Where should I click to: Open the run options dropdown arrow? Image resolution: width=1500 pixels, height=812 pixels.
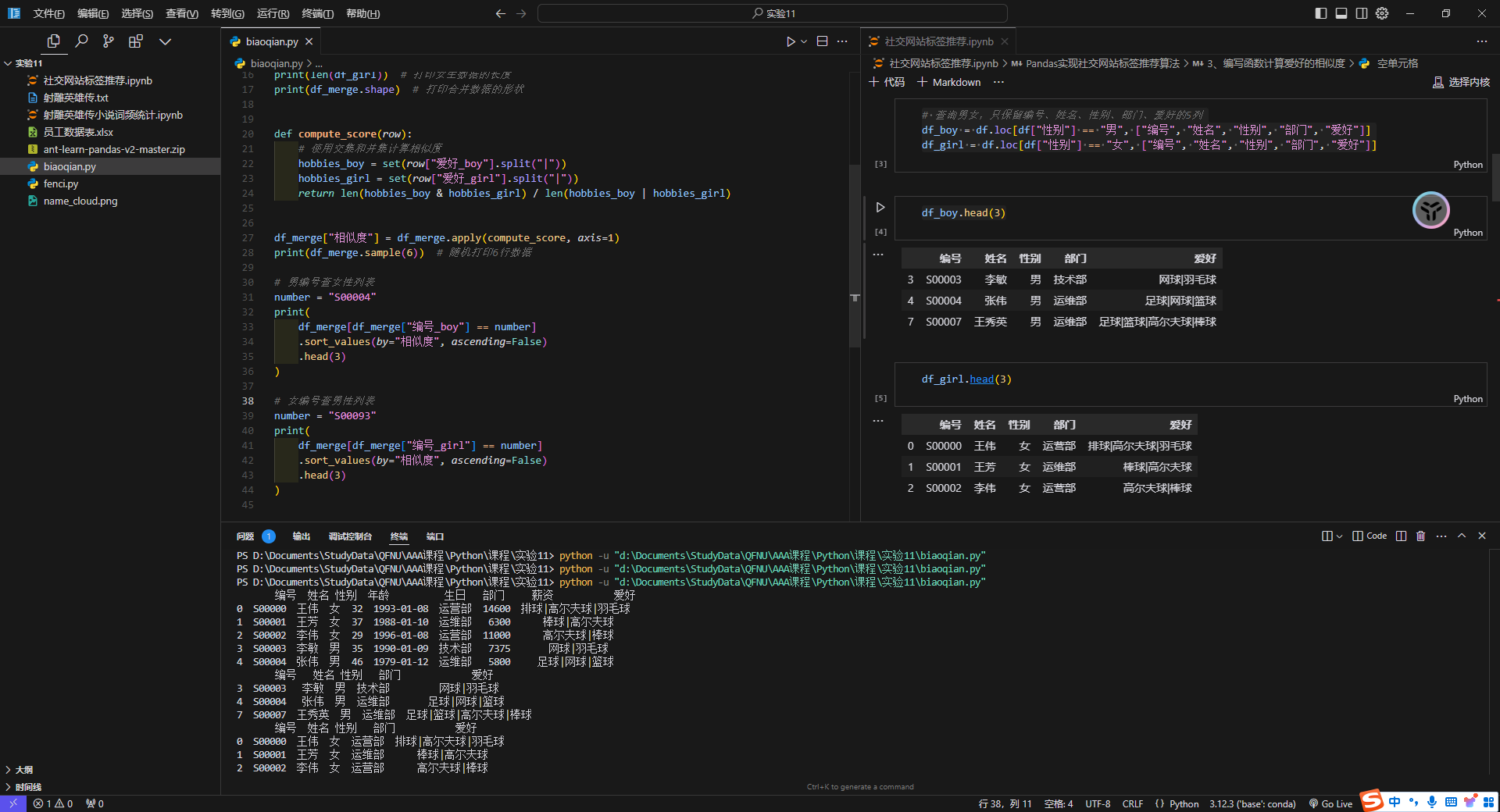tap(804, 41)
